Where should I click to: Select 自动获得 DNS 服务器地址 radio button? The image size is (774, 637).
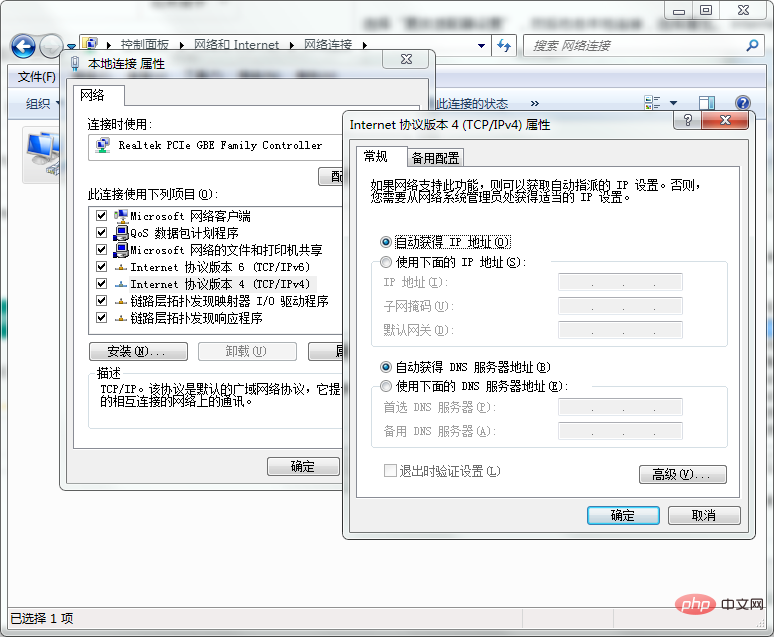(386, 367)
